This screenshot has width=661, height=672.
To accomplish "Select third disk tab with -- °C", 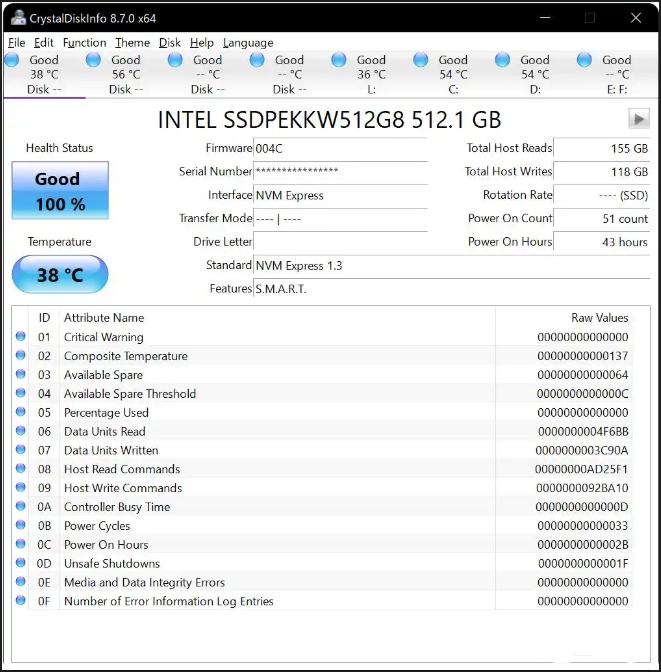I will (x=207, y=74).
